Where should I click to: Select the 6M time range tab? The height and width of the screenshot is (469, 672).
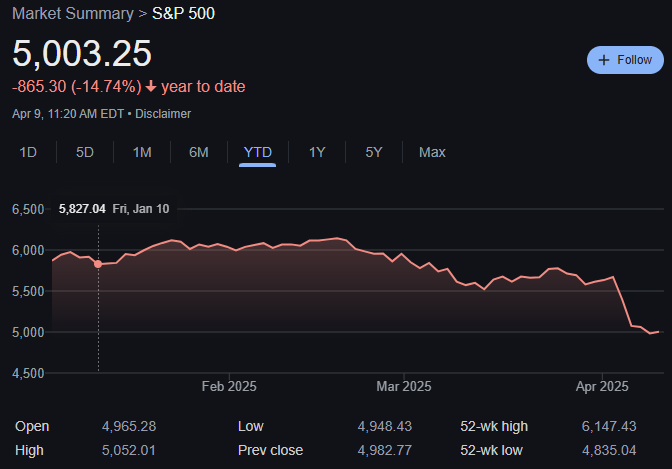pyautogui.click(x=198, y=152)
